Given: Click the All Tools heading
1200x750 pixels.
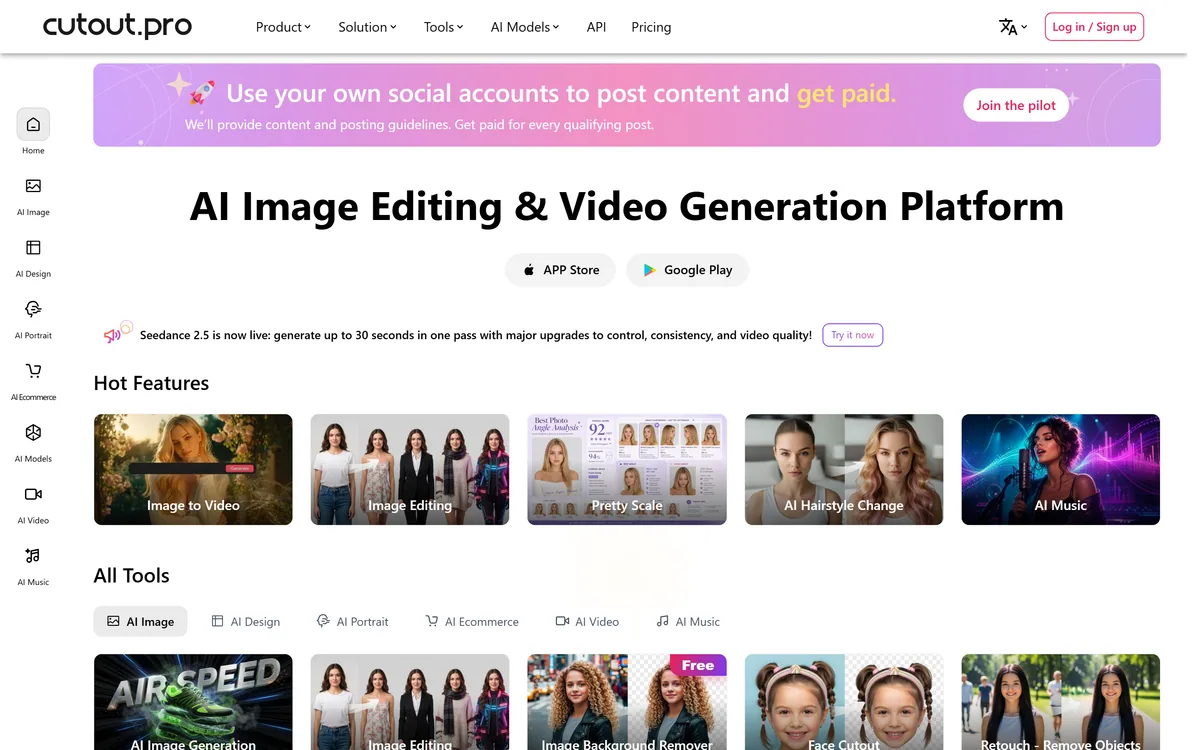Looking at the screenshot, I should click(131, 575).
